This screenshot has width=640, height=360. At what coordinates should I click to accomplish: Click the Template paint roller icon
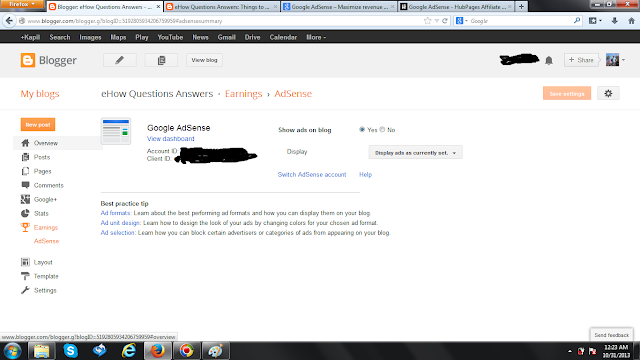pos(25,276)
